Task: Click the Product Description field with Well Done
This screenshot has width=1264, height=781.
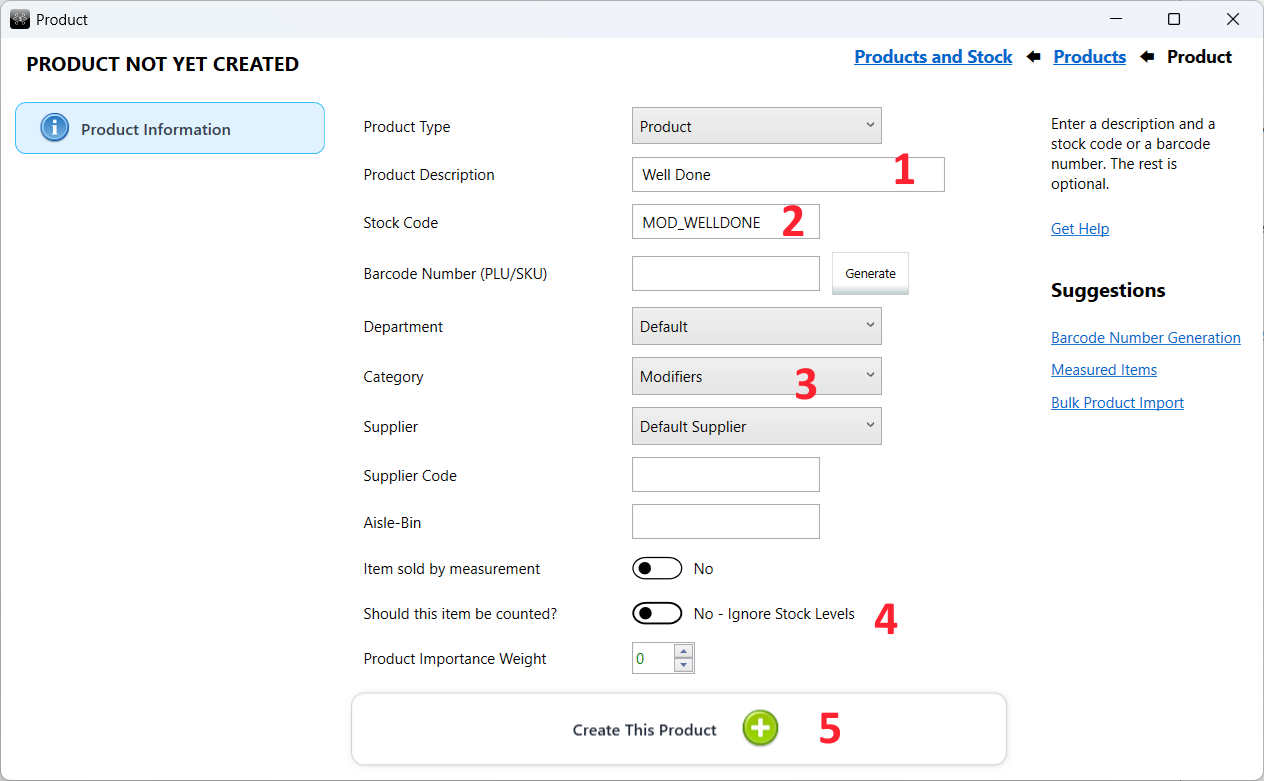Action: point(788,174)
